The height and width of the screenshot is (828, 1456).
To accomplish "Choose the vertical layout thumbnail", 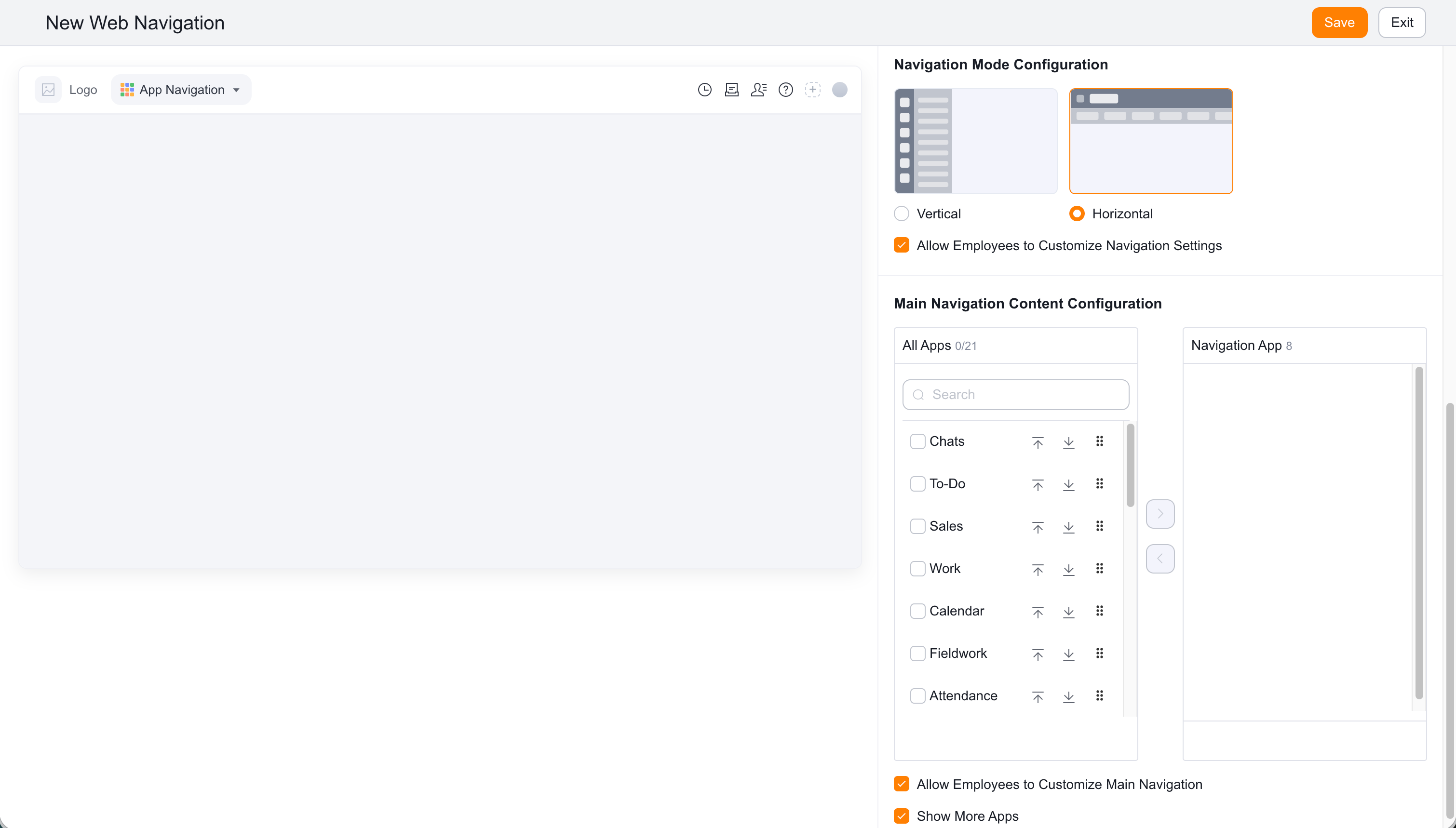I will pos(975,141).
